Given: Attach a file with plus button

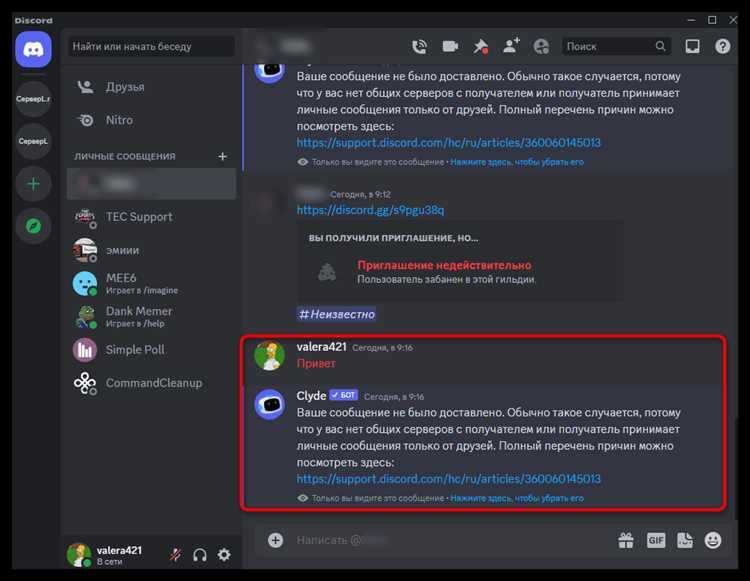Looking at the screenshot, I should coord(276,540).
